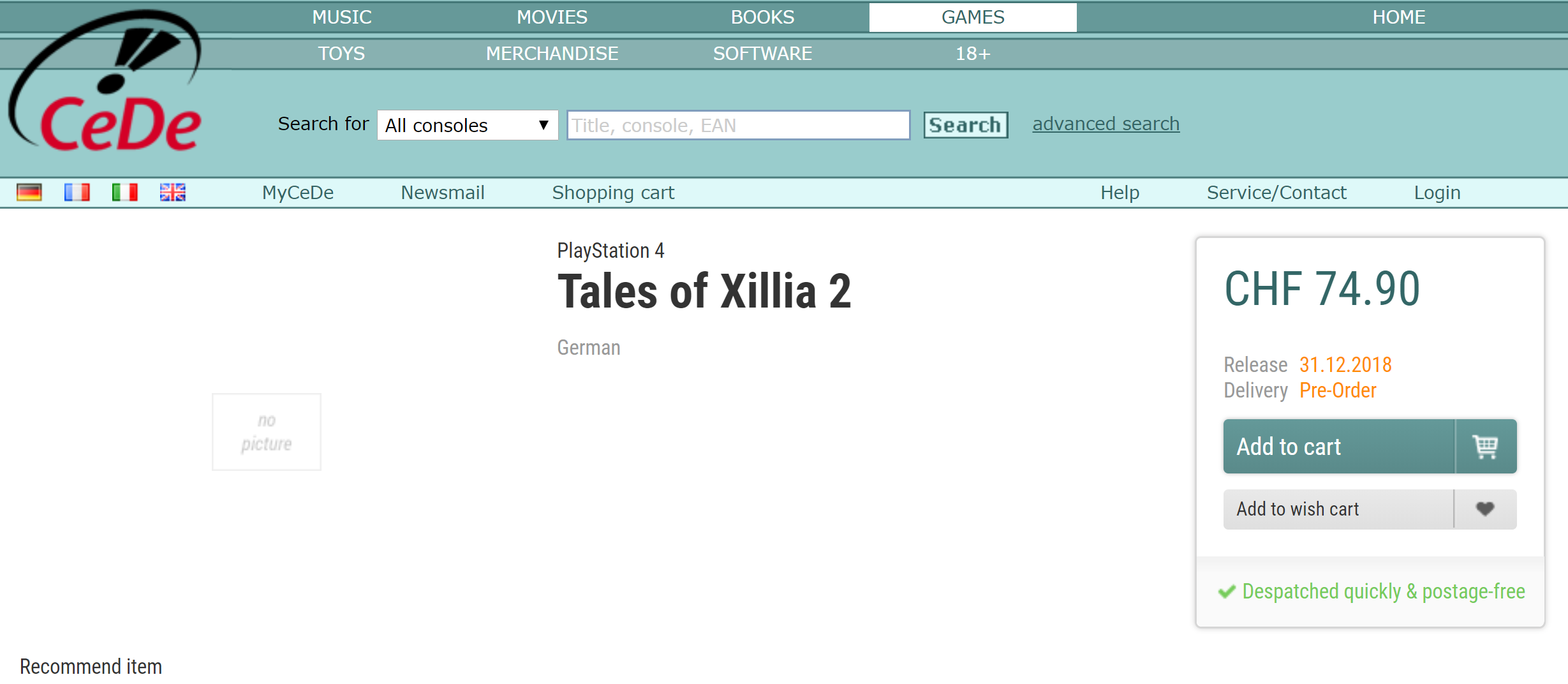
Task: Open the BOOKS category
Action: (763, 17)
